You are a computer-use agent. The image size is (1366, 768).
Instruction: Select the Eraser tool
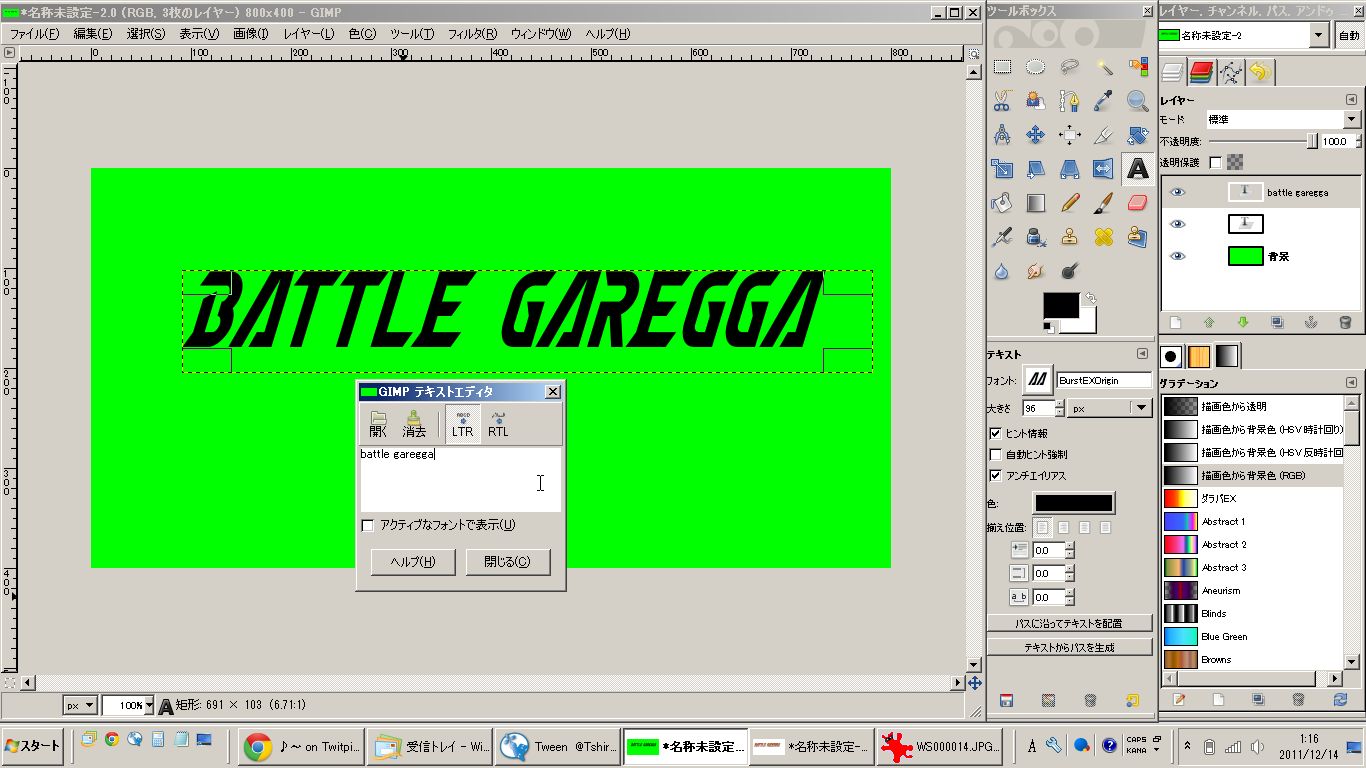(1138, 203)
